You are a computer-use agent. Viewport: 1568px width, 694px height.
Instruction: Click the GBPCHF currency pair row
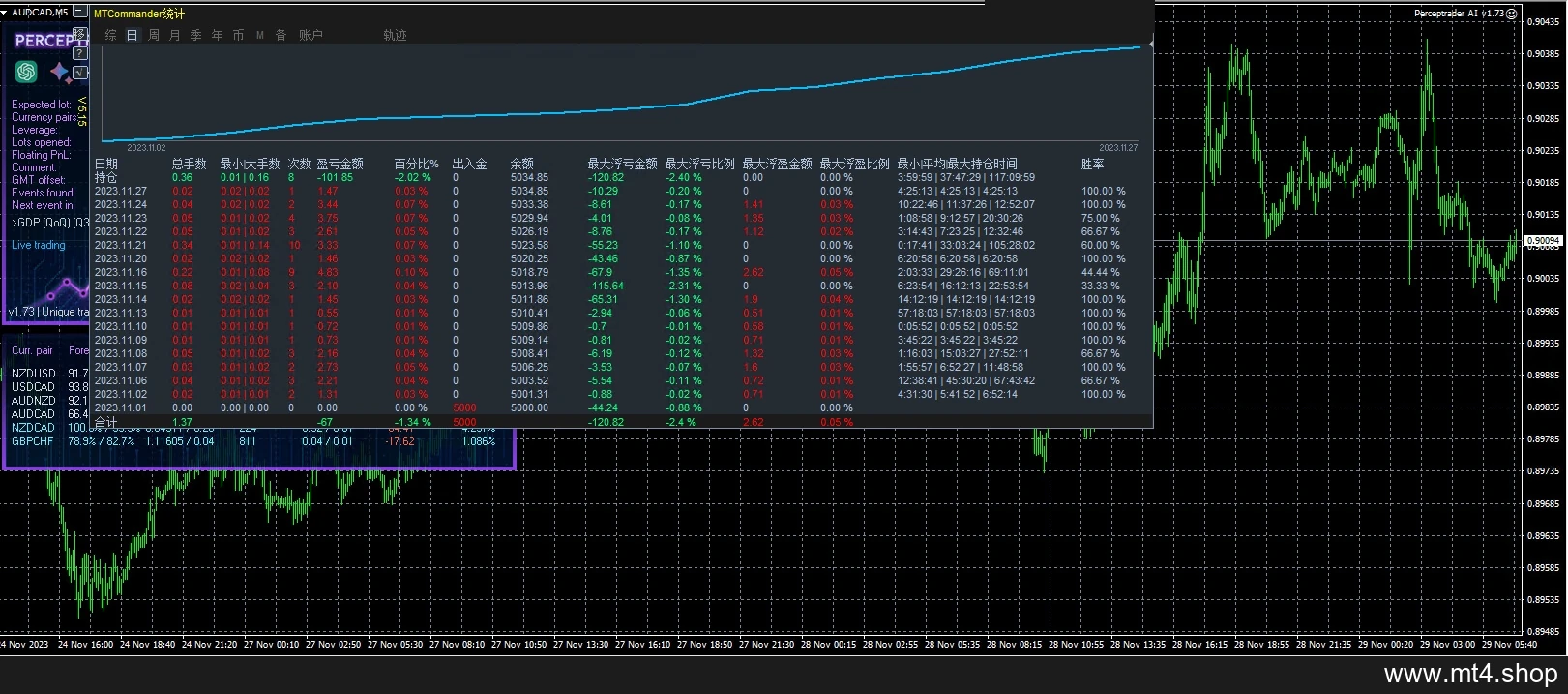coord(253,440)
